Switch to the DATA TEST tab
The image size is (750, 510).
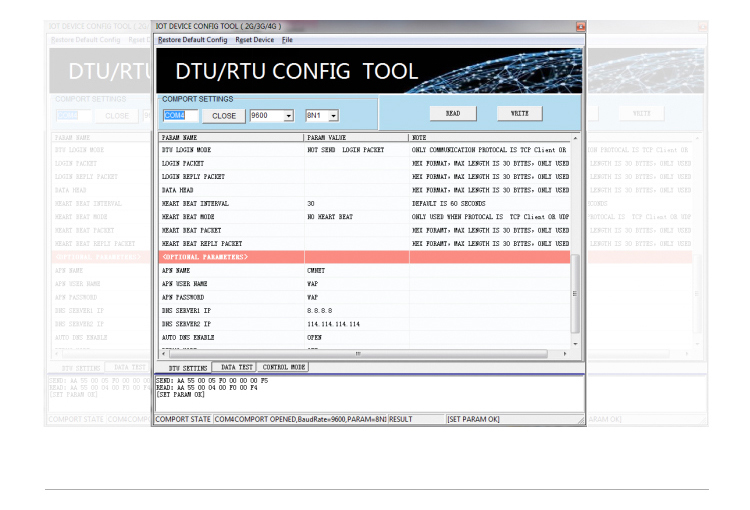coord(237,368)
